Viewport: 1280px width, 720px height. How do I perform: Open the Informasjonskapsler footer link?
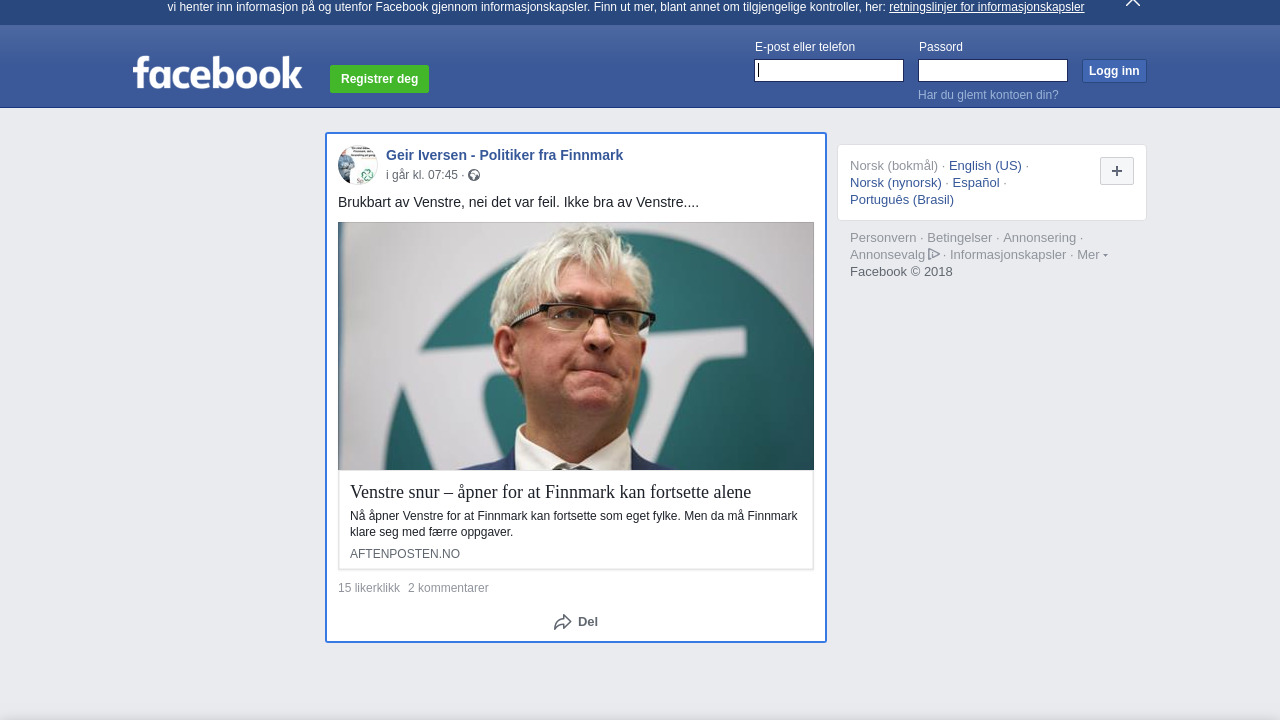[x=1008, y=255]
